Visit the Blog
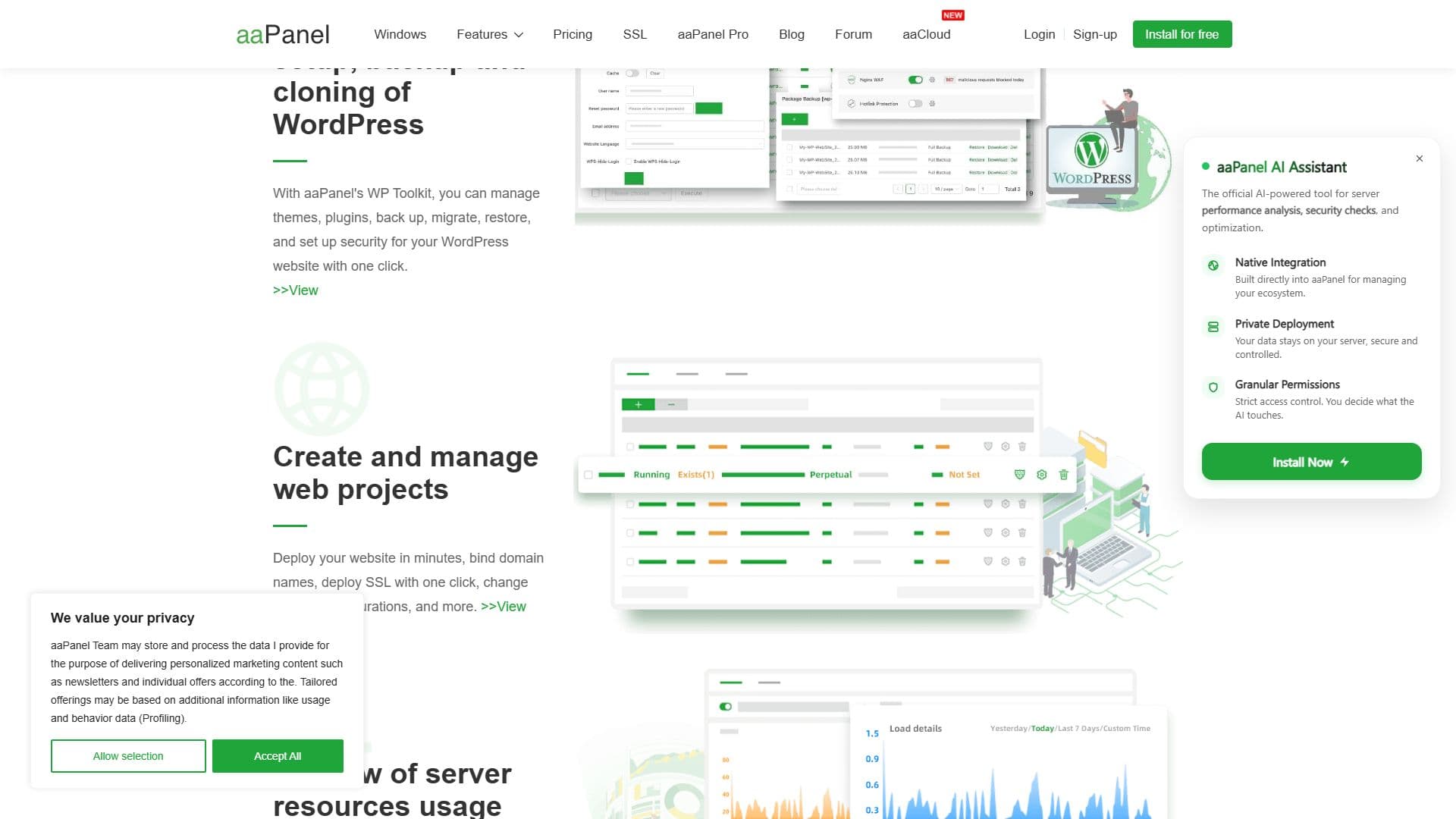This screenshot has width=1456, height=819. coord(792,34)
